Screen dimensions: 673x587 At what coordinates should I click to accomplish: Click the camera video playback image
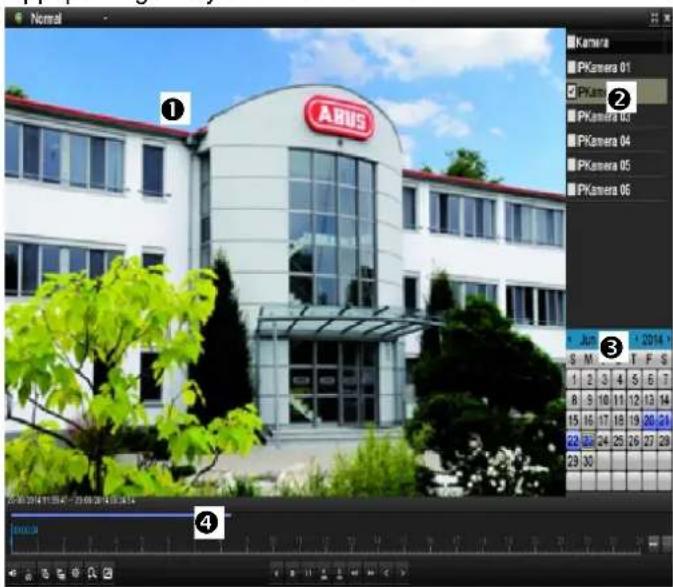coord(285,262)
